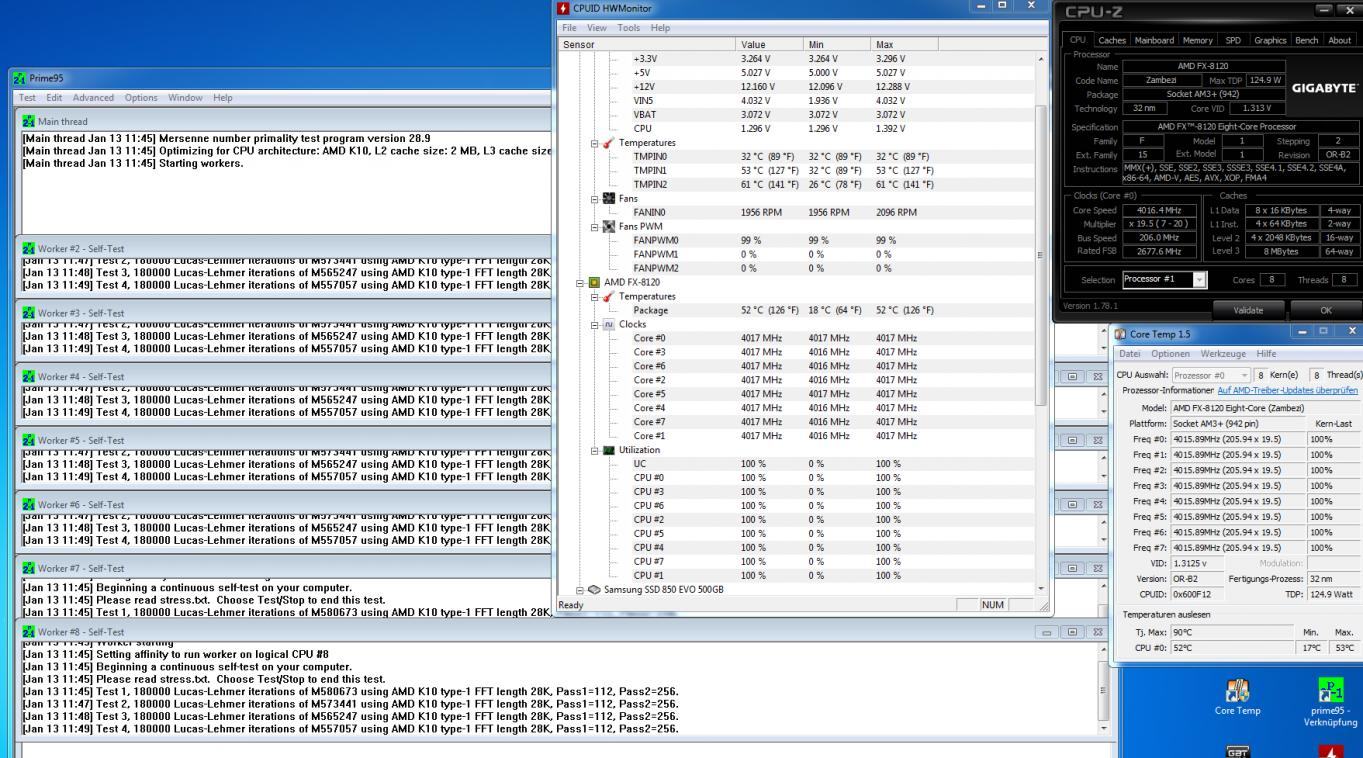Collapse the Utilization node in HWMonitor
The height and width of the screenshot is (758, 1363).
coord(596,451)
